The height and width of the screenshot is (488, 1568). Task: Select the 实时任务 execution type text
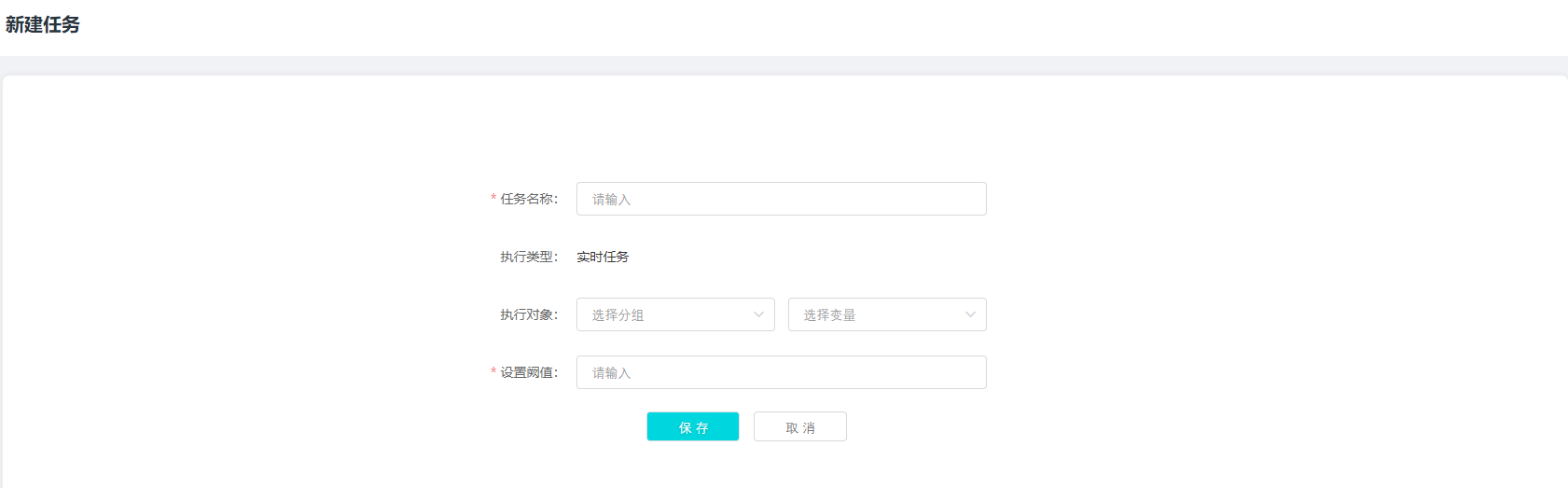(603, 257)
